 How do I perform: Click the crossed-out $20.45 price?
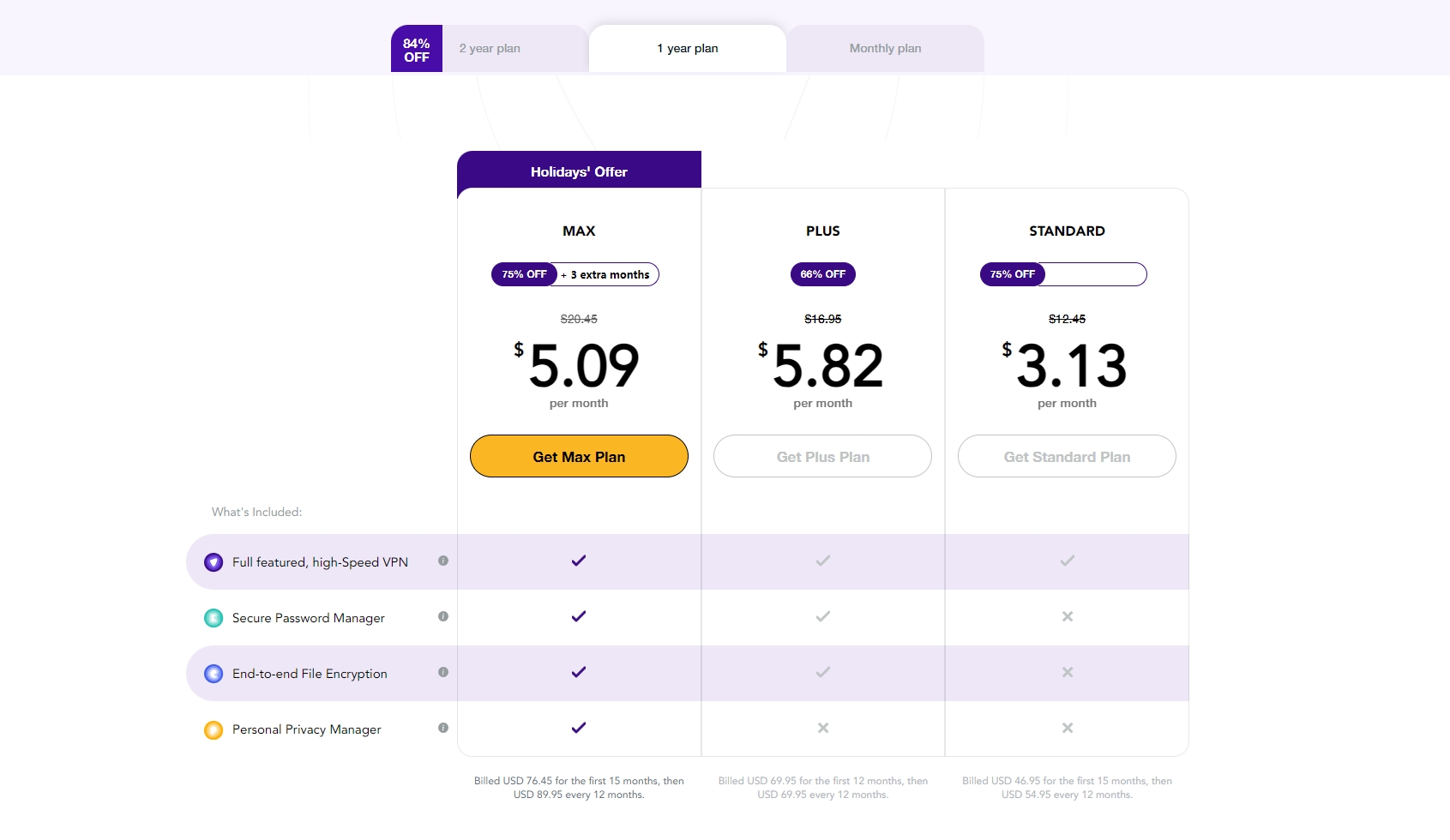click(x=579, y=319)
